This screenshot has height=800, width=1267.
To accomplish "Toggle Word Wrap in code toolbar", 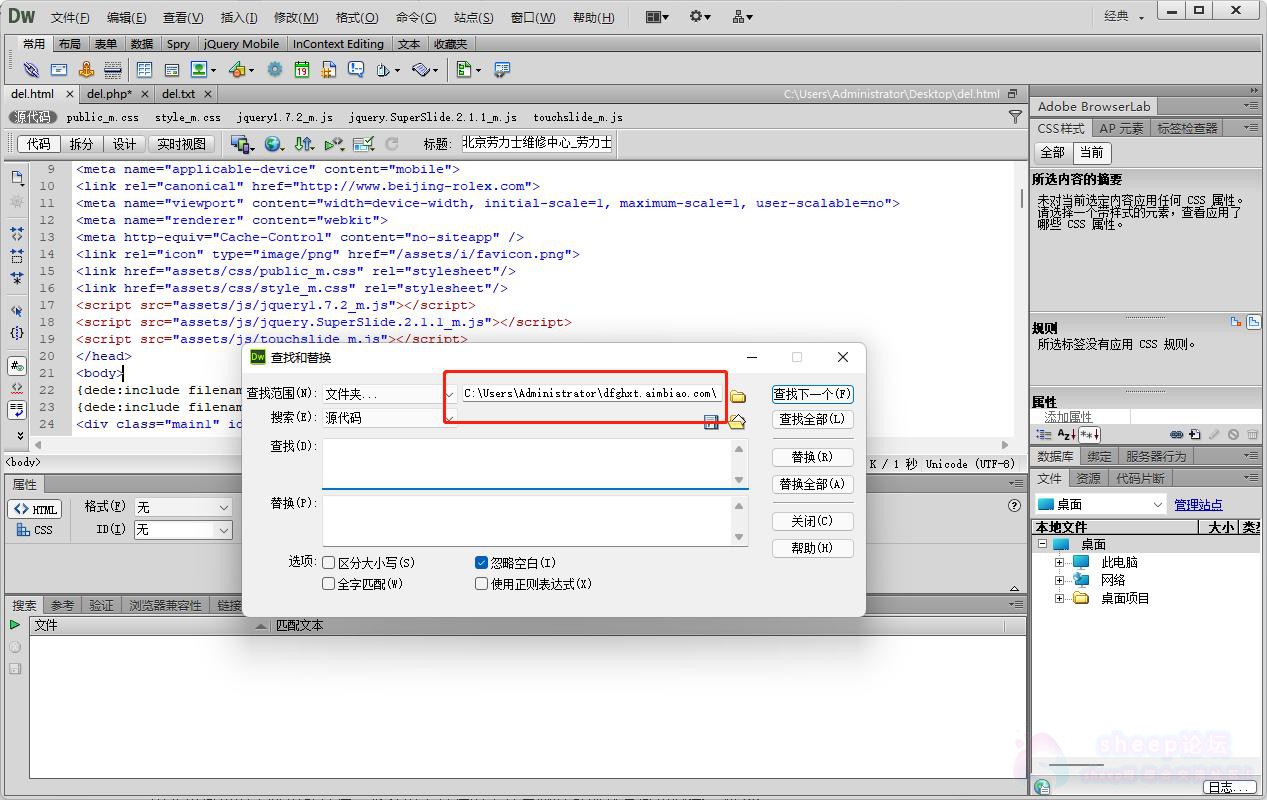I will click(17, 410).
